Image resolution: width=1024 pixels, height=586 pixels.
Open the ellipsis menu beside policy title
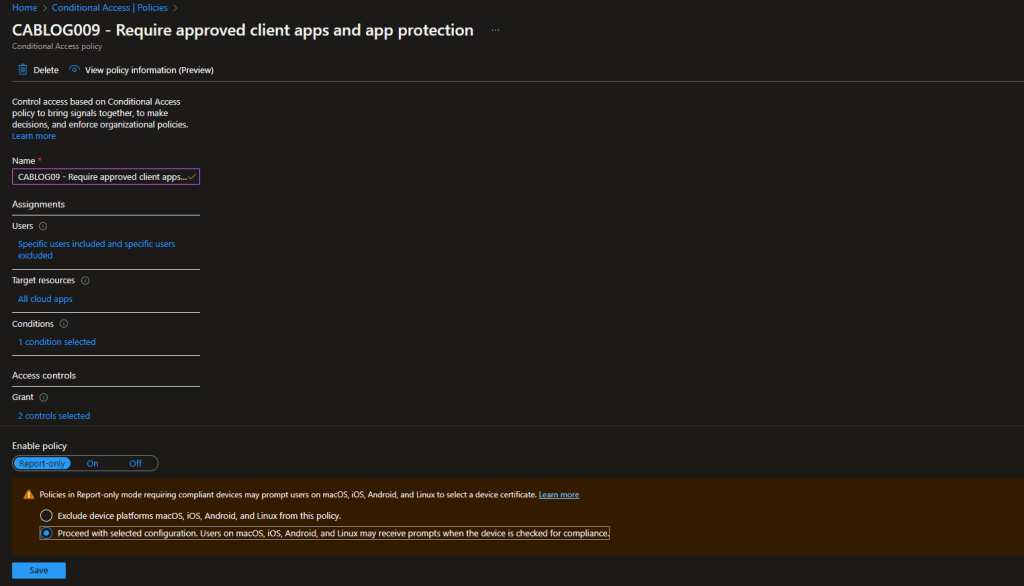click(x=495, y=31)
